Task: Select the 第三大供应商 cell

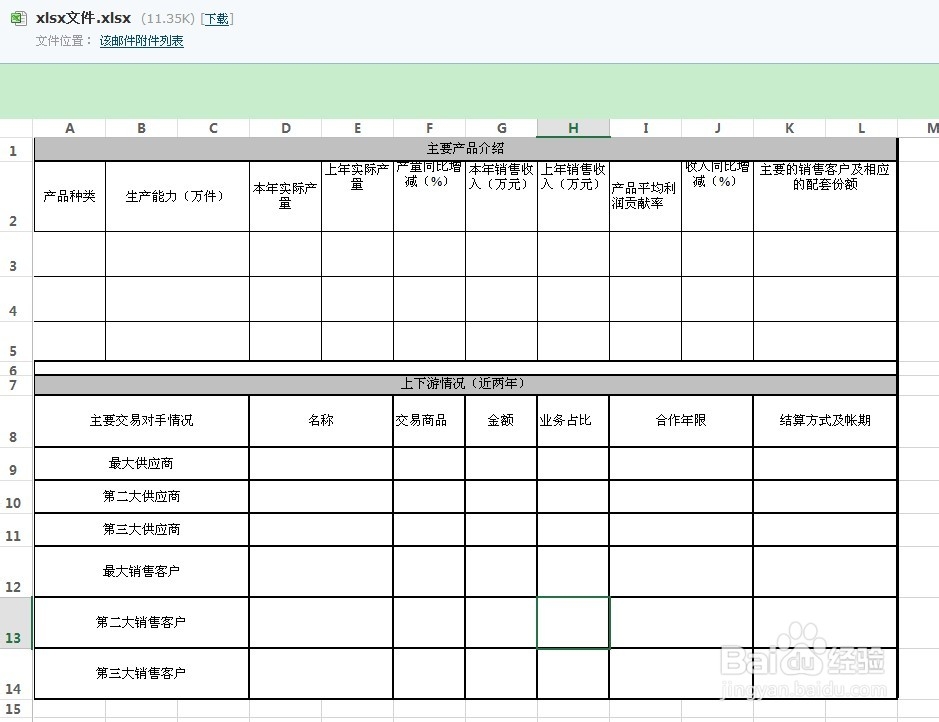Action: point(140,529)
